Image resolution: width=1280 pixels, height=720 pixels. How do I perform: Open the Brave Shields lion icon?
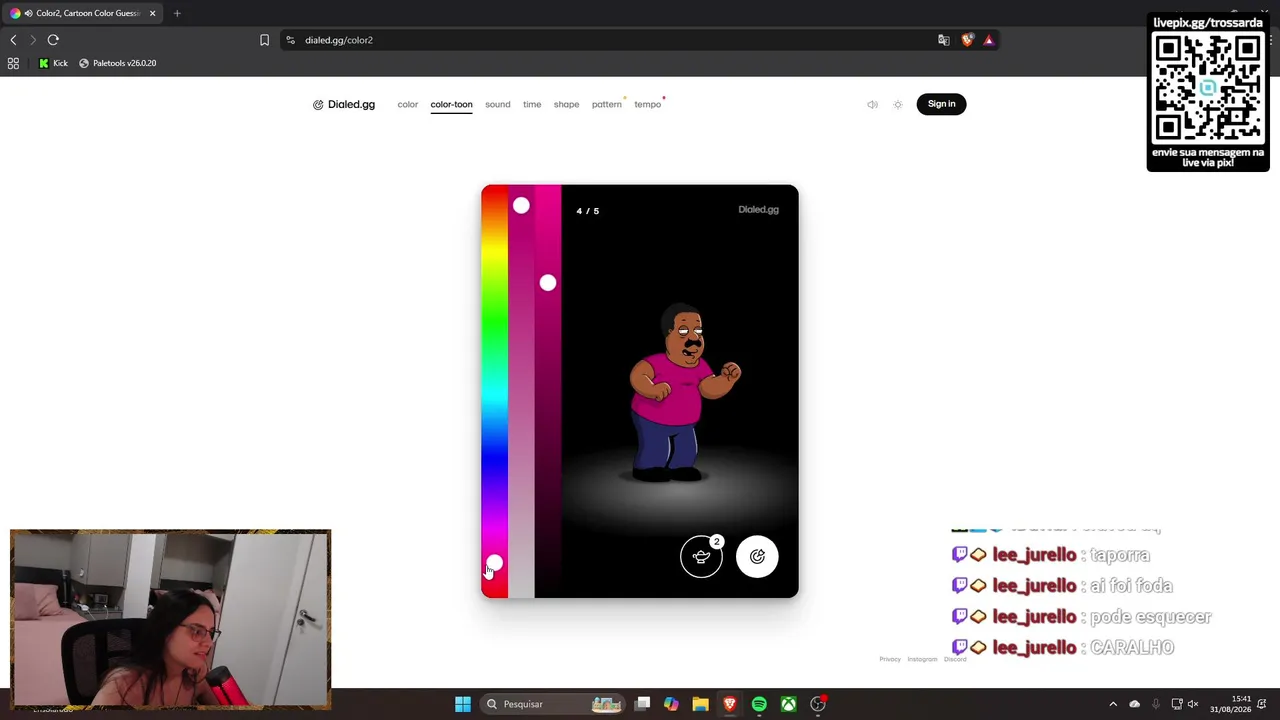(967, 40)
